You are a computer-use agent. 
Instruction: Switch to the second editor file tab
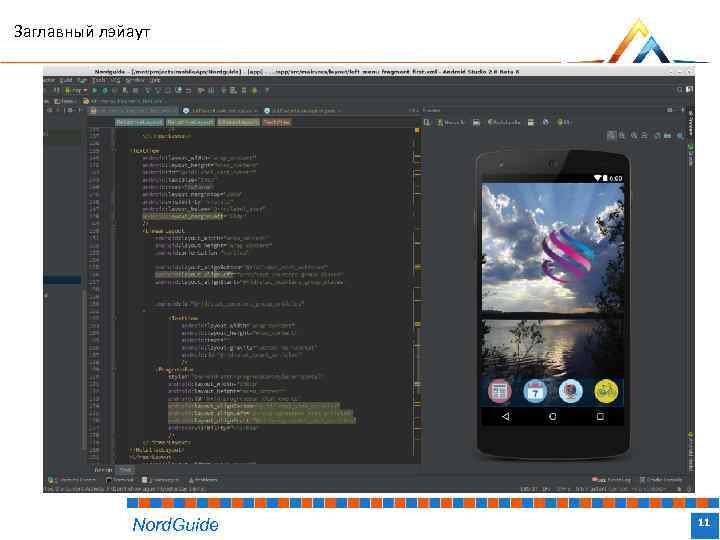coord(221,110)
